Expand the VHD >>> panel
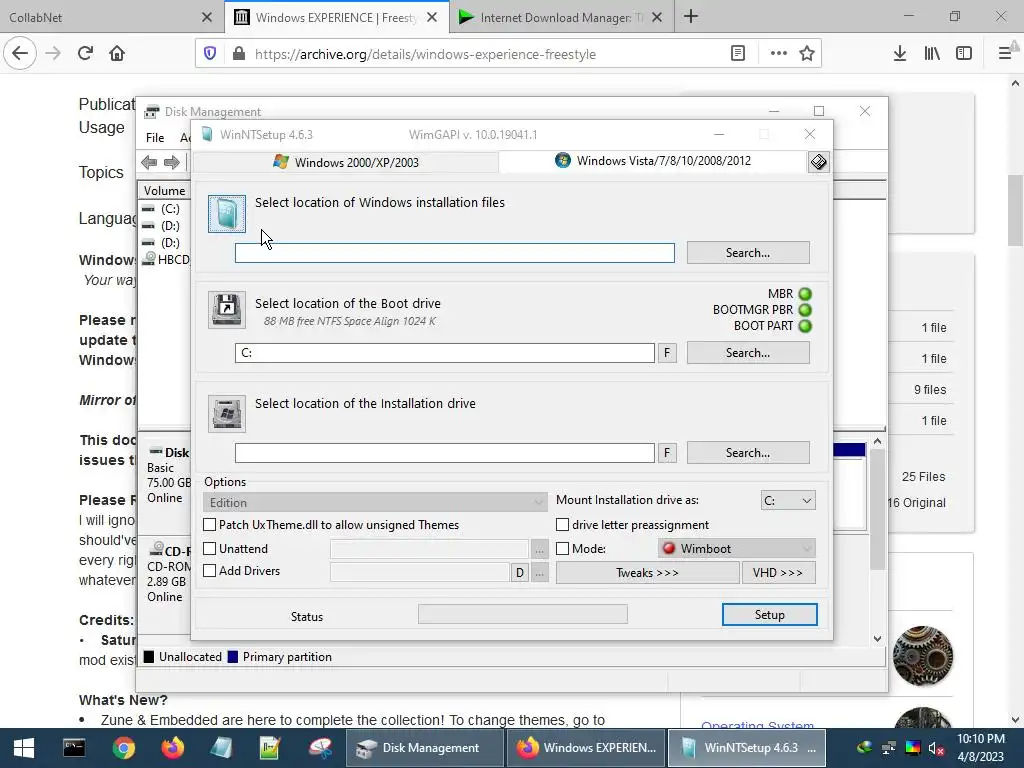Image resolution: width=1024 pixels, height=768 pixels. [778, 573]
